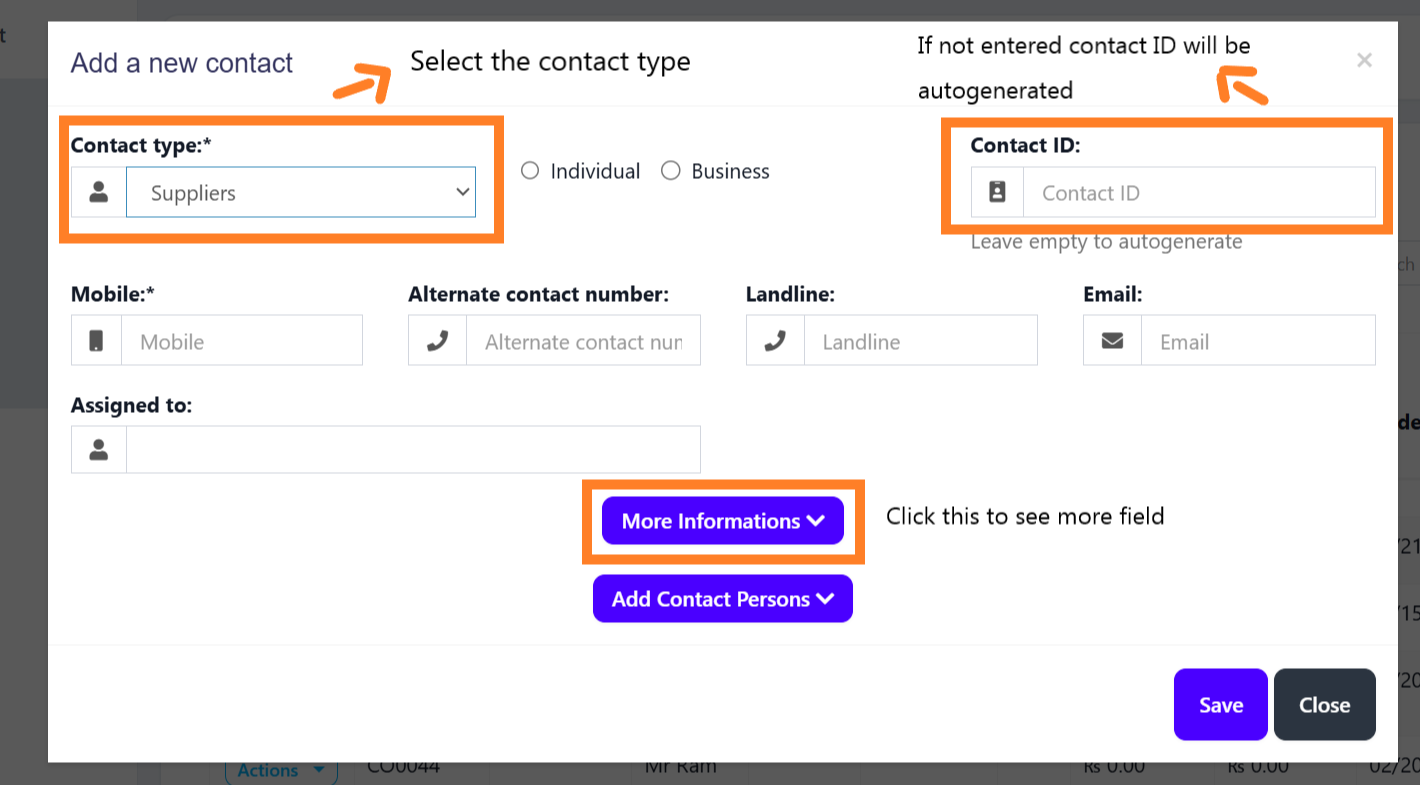Click the envelope icon beside Email field
The height and width of the screenshot is (785, 1420).
[1112, 341]
